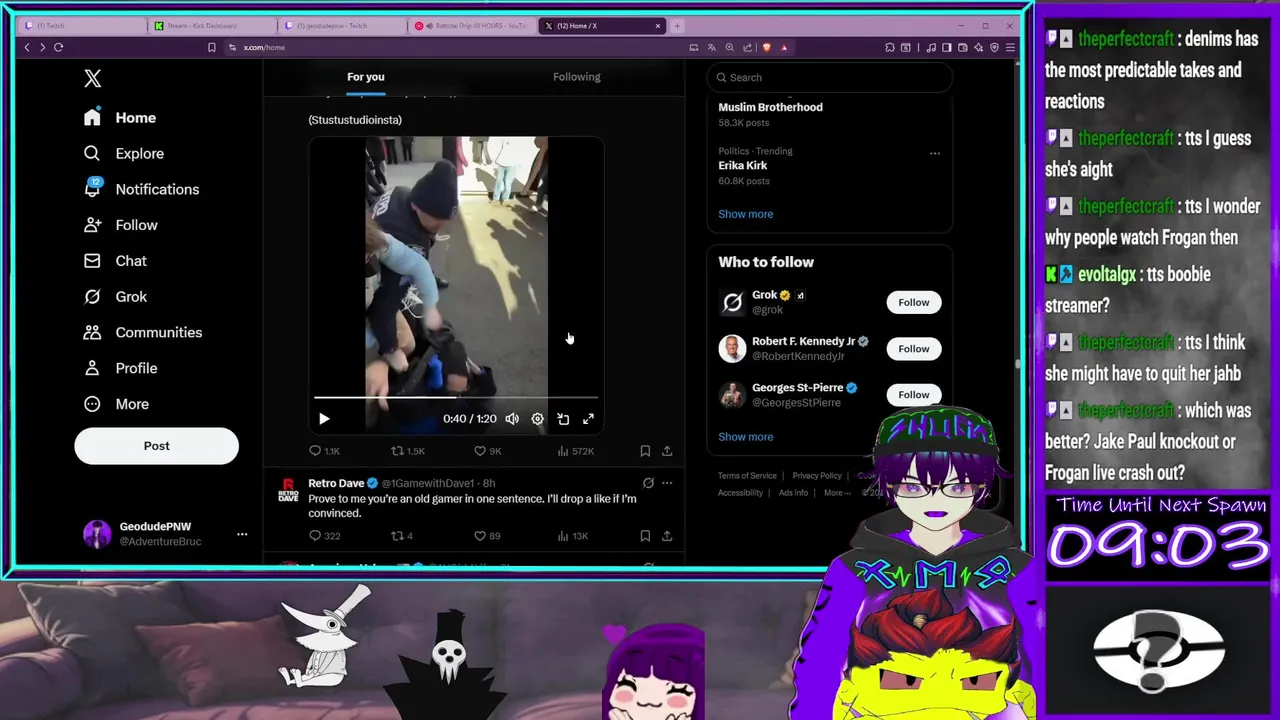The width and height of the screenshot is (1280, 720).
Task: Click Grok action icon on Retro Dave's post
Action: [648, 483]
